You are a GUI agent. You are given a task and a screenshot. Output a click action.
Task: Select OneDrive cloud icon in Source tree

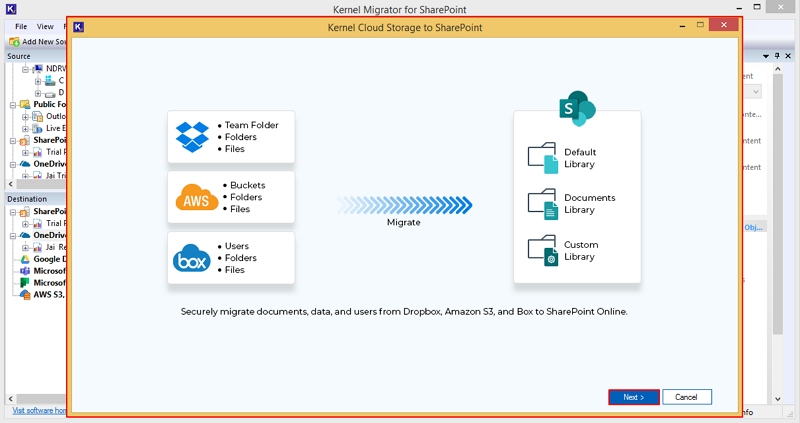pyautogui.click(x=25, y=164)
